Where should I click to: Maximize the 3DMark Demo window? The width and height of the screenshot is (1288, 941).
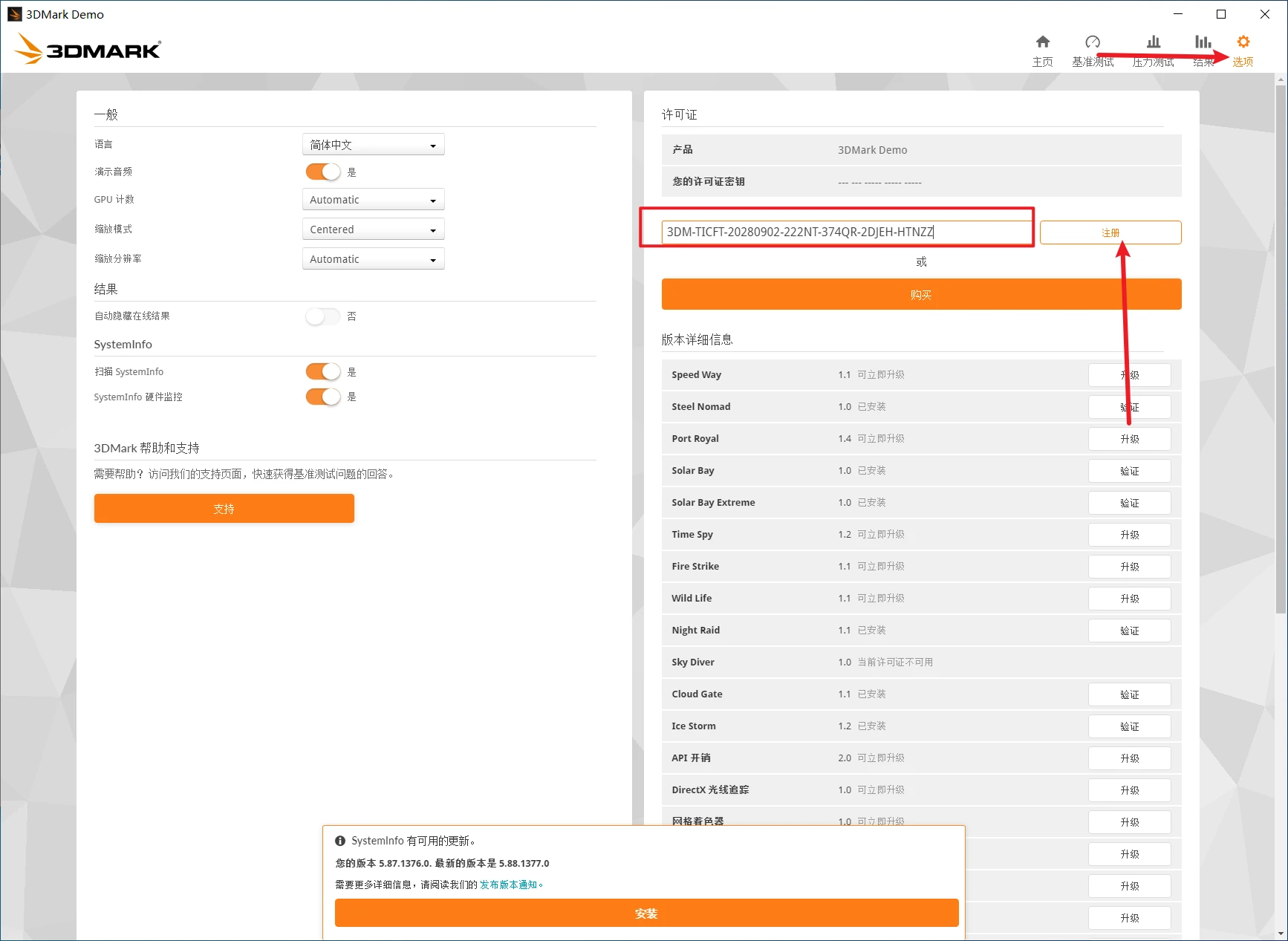[x=1221, y=14]
